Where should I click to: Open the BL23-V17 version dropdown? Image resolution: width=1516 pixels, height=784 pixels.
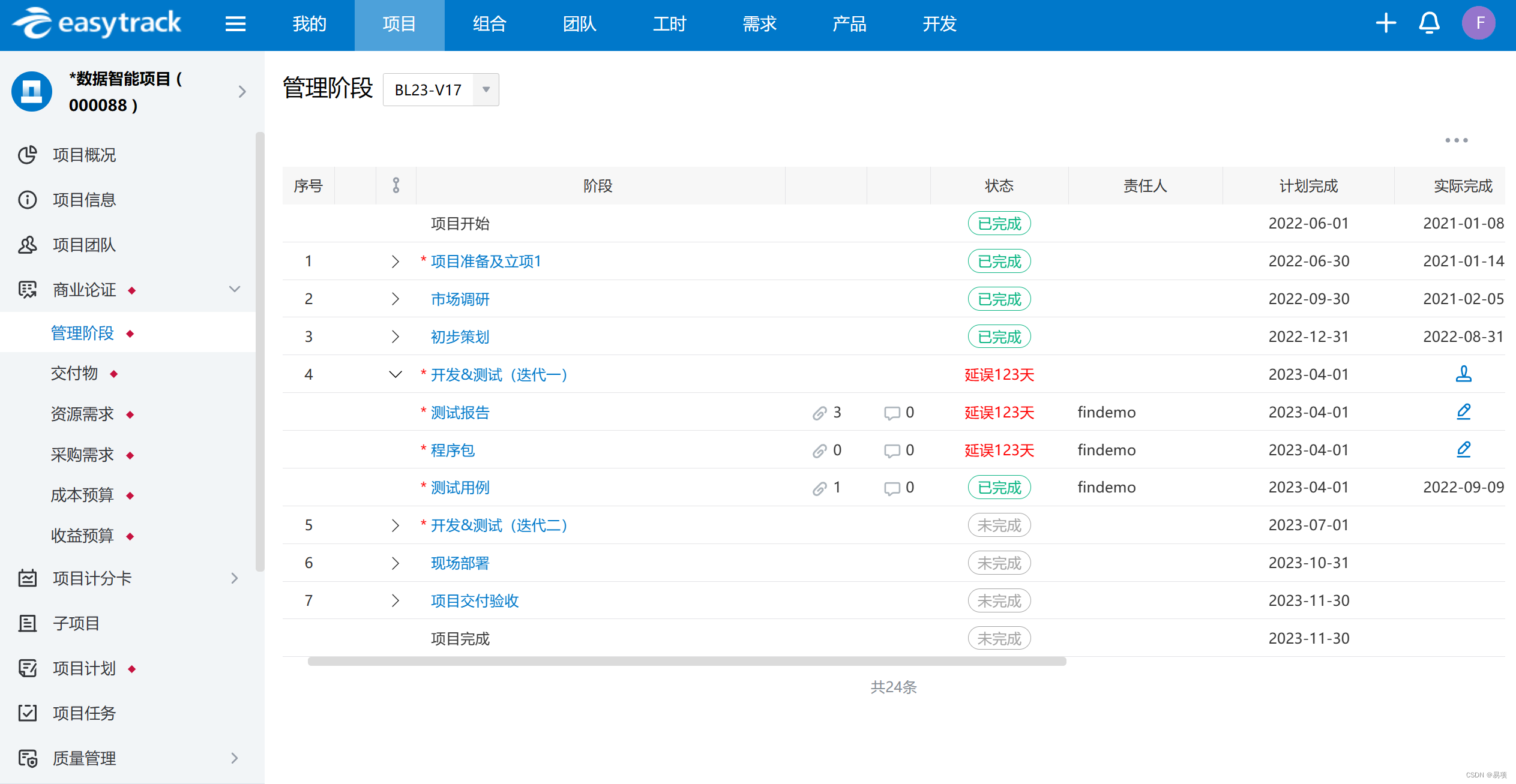point(441,89)
